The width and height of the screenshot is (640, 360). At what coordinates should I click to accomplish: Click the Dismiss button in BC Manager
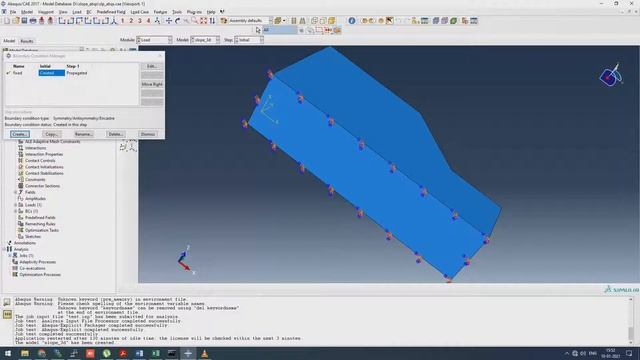coord(148,134)
